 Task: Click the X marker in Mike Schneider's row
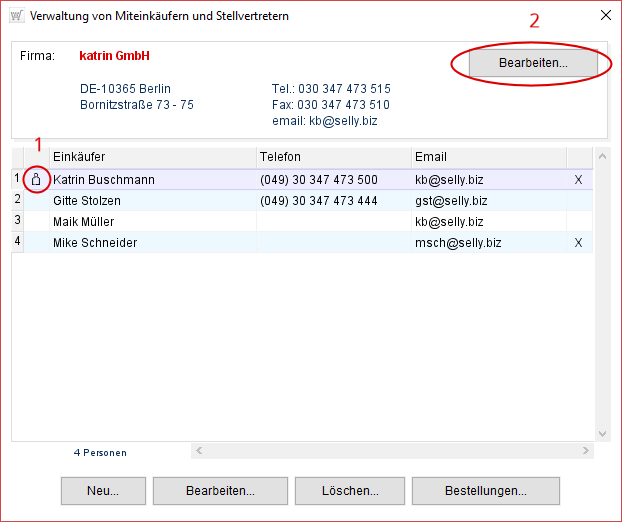(578, 243)
